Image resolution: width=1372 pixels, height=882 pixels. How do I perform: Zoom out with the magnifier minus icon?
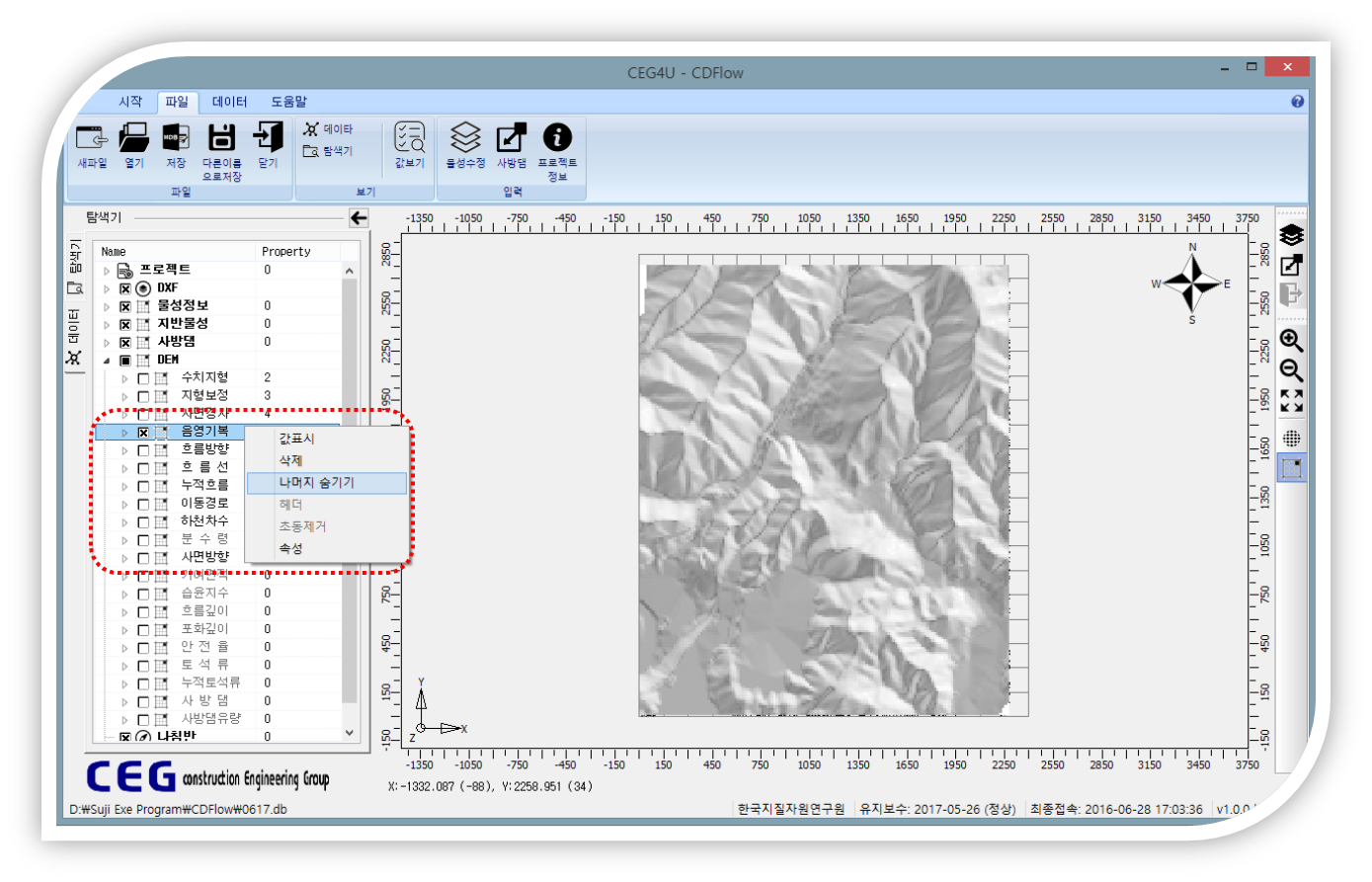pos(1291,370)
